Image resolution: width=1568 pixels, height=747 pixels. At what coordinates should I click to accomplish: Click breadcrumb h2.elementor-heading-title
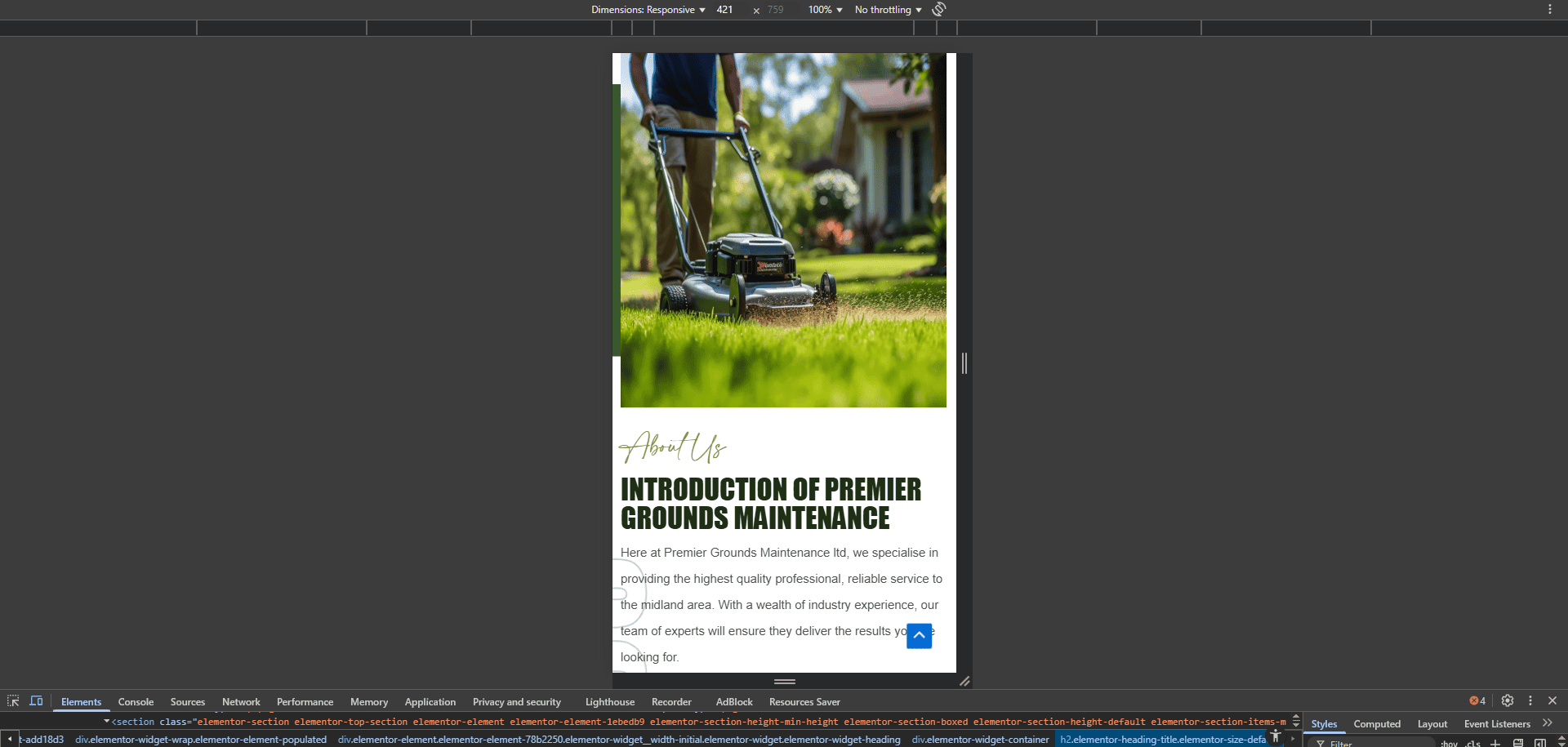click(1163, 740)
